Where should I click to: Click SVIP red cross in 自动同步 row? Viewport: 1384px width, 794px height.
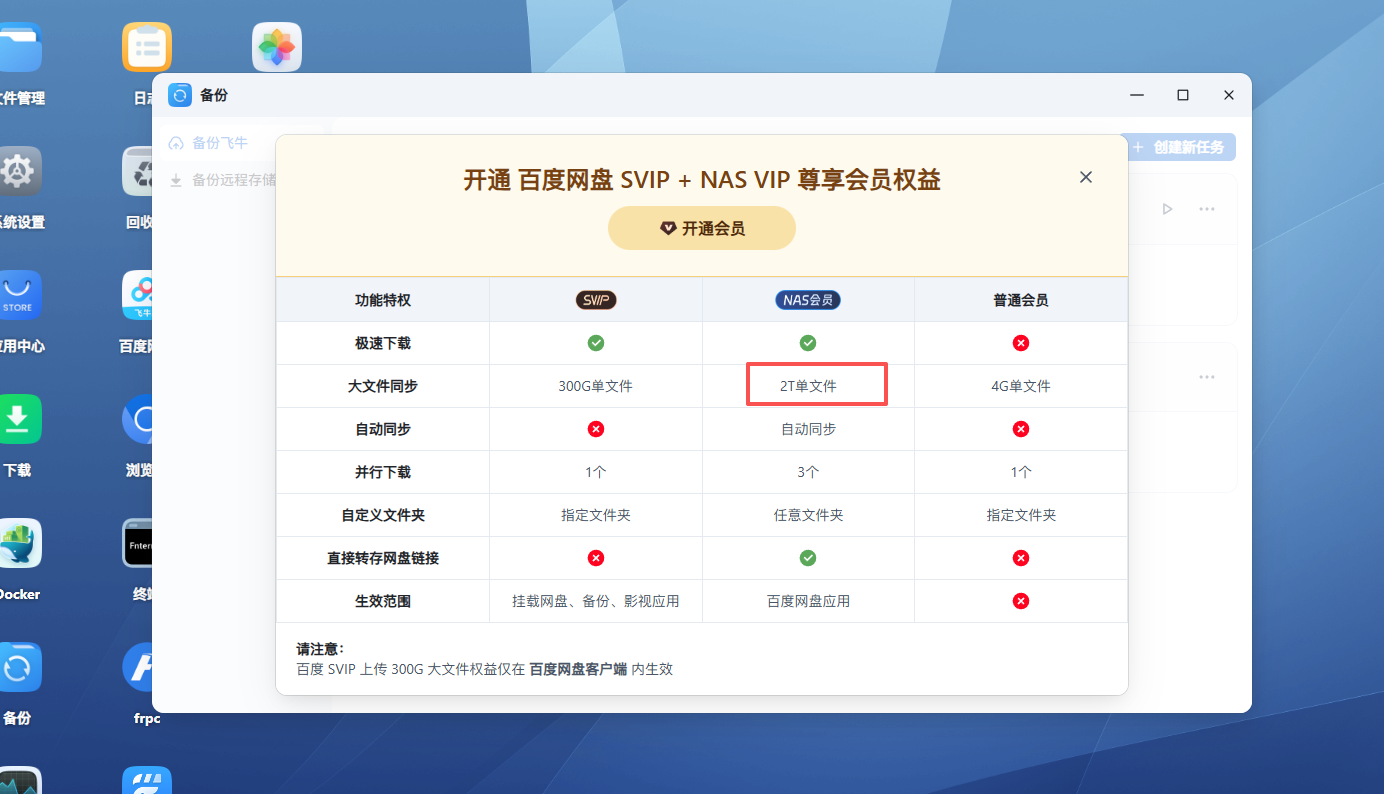pyautogui.click(x=596, y=429)
